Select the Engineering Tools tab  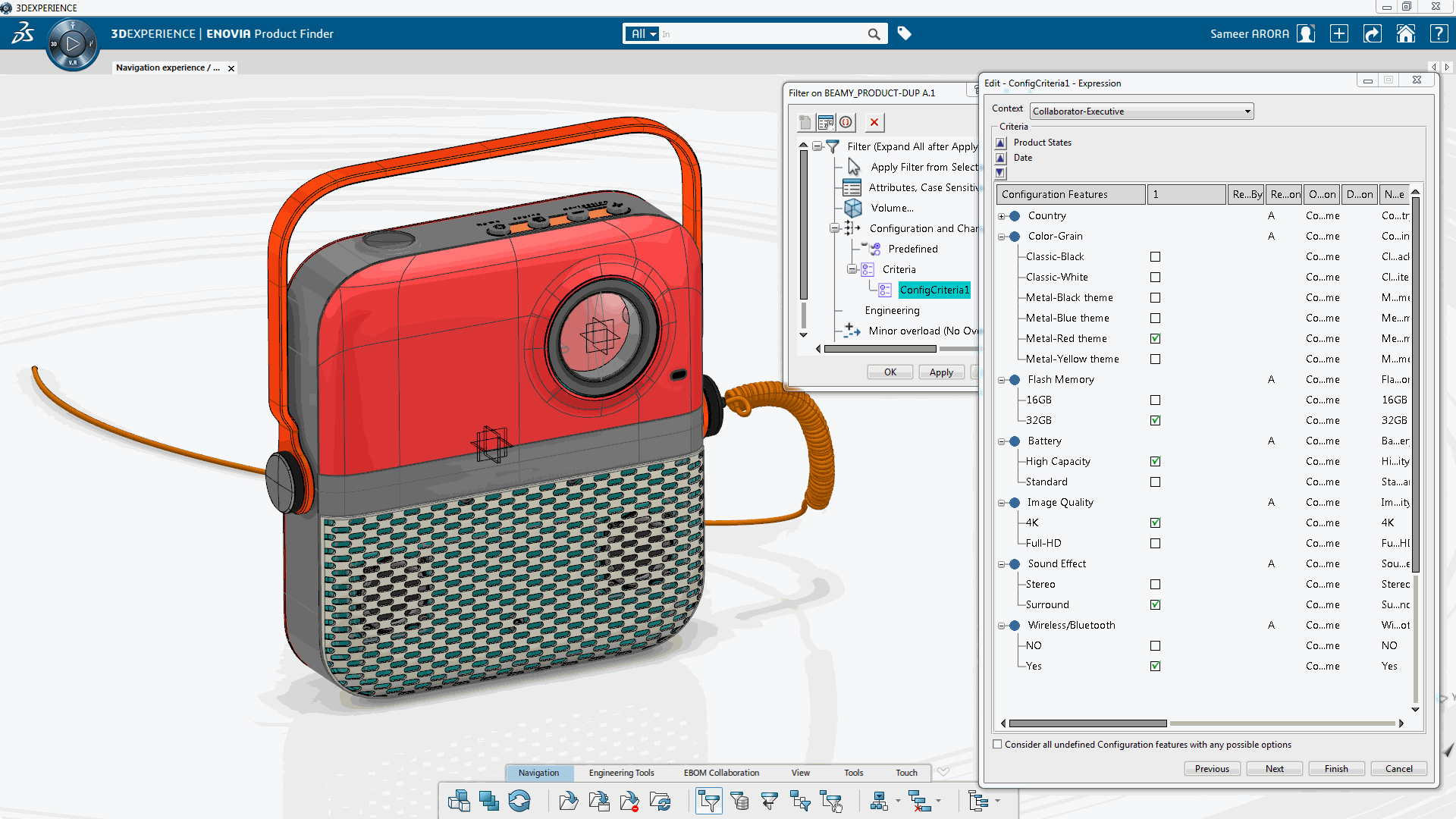coord(620,772)
